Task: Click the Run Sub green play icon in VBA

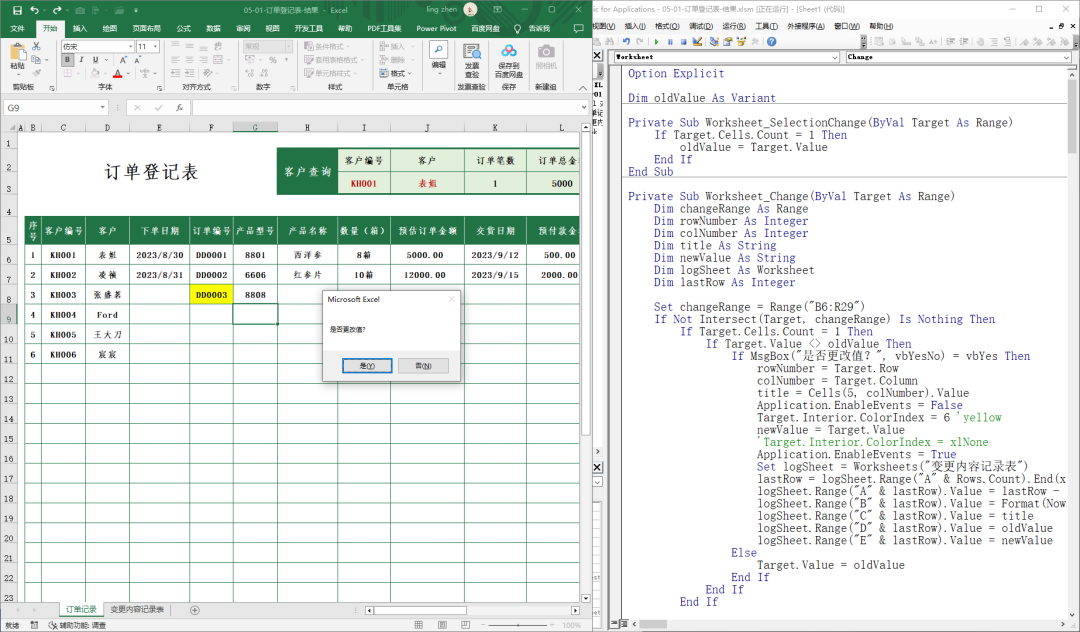Action: click(x=656, y=42)
